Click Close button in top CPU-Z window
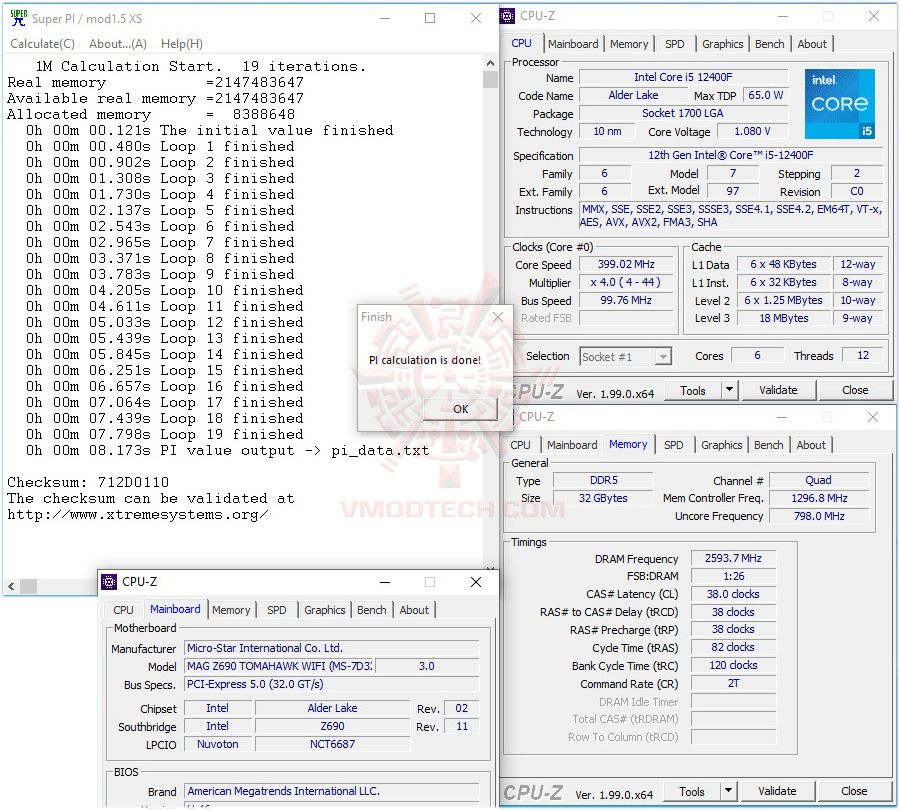900x810 pixels. [855, 390]
